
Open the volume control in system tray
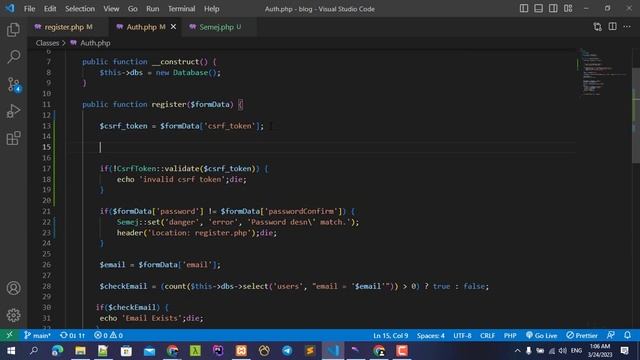(x=562, y=351)
